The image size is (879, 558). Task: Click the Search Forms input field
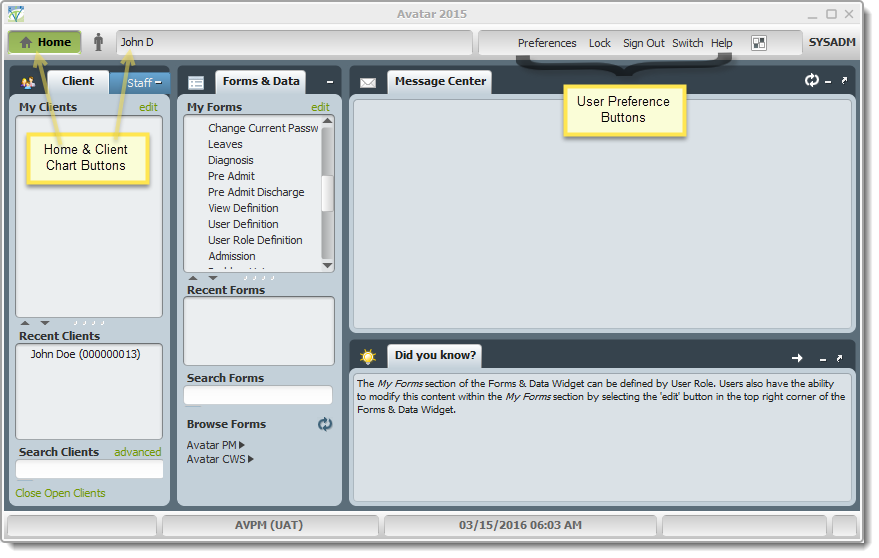click(258, 395)
